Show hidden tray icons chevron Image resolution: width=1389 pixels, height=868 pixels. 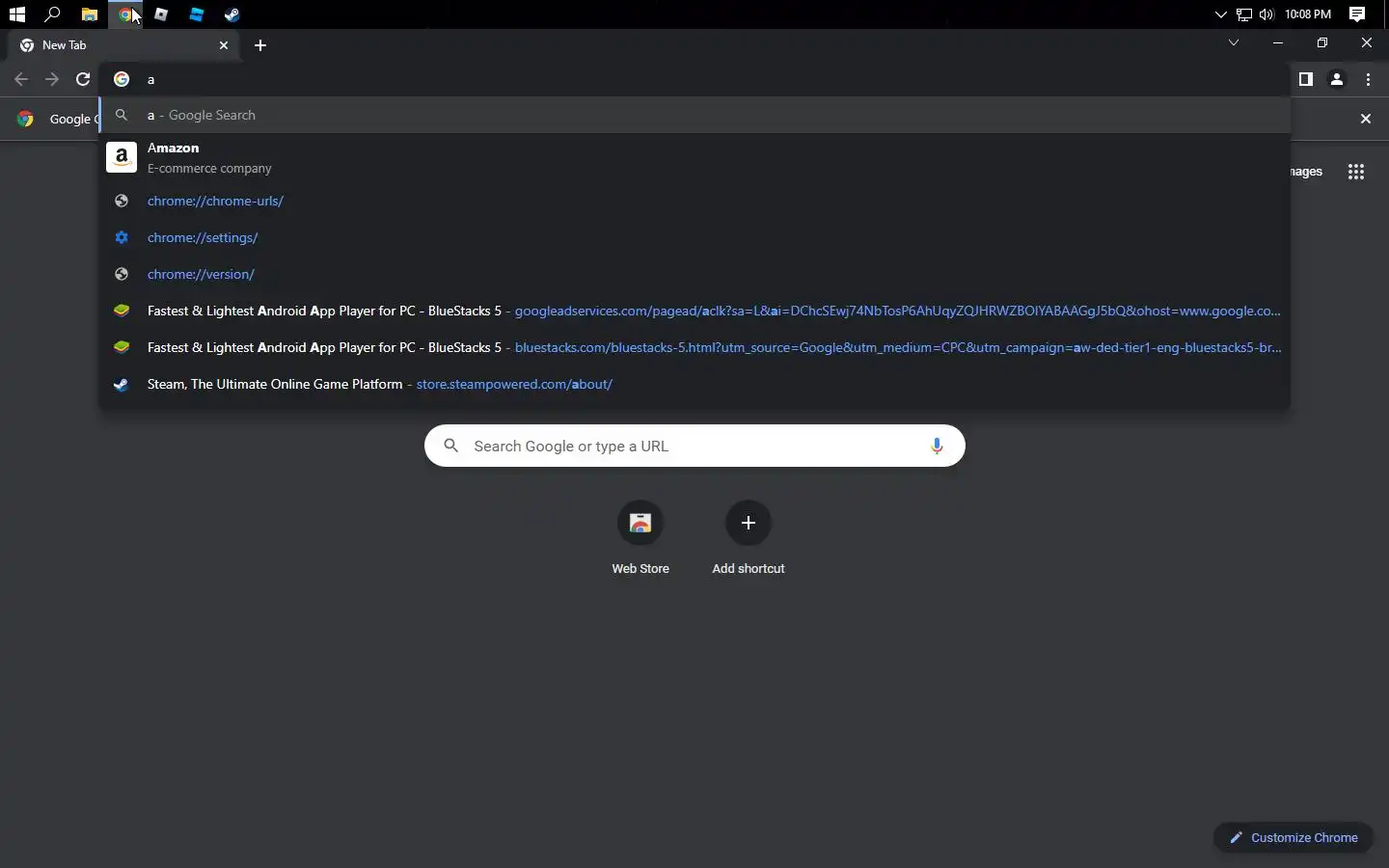click(1220, 14)
